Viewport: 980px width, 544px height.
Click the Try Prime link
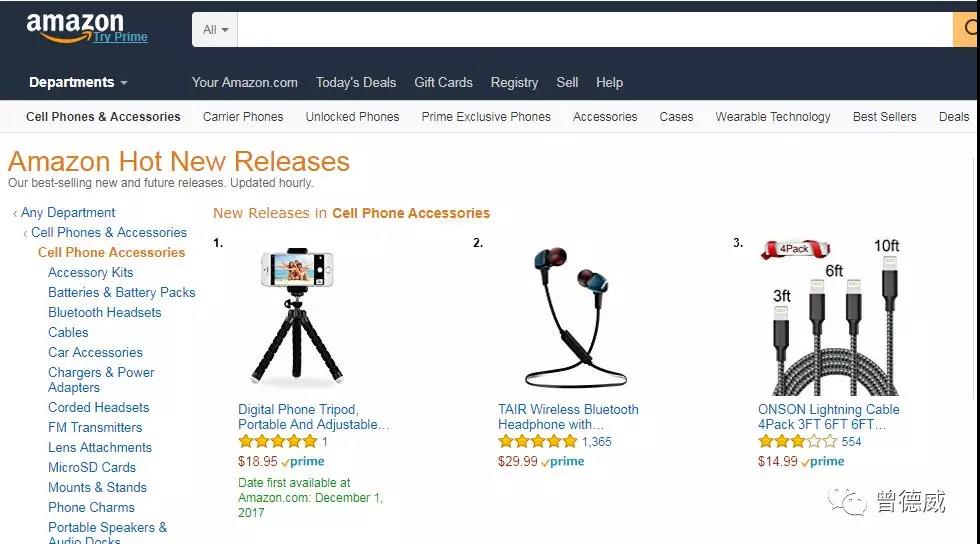tap(121, 37)
